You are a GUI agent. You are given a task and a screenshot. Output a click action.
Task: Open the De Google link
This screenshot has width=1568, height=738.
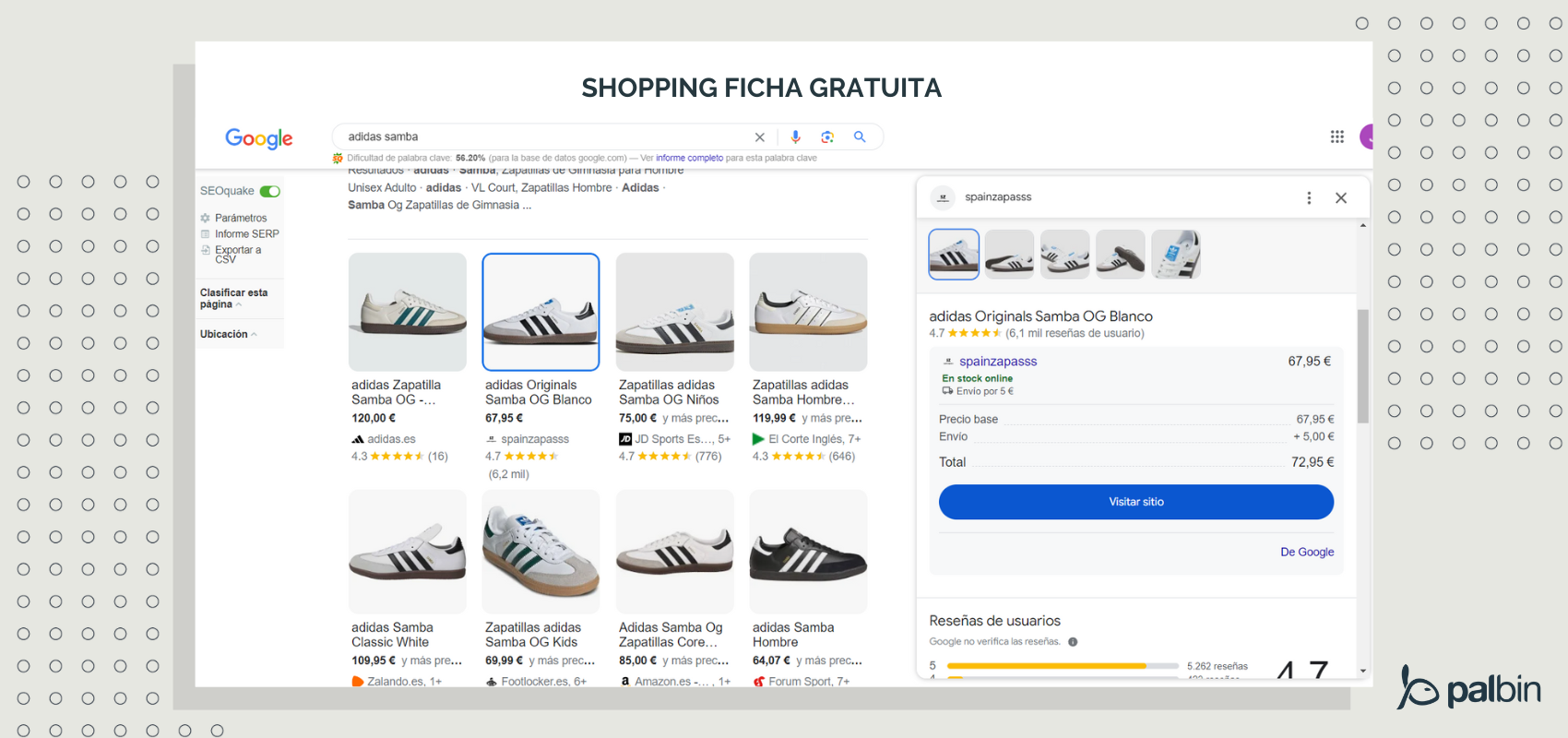point(1307,552)
